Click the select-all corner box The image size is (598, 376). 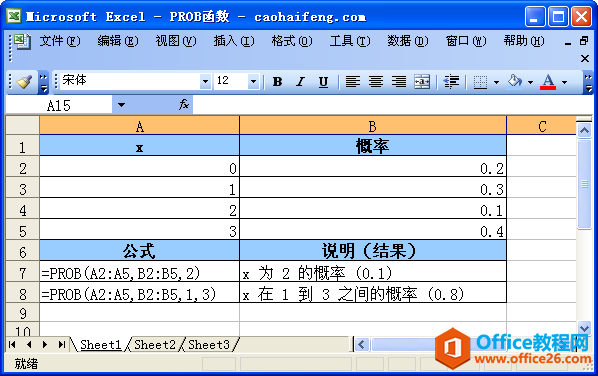pos(23,125)
